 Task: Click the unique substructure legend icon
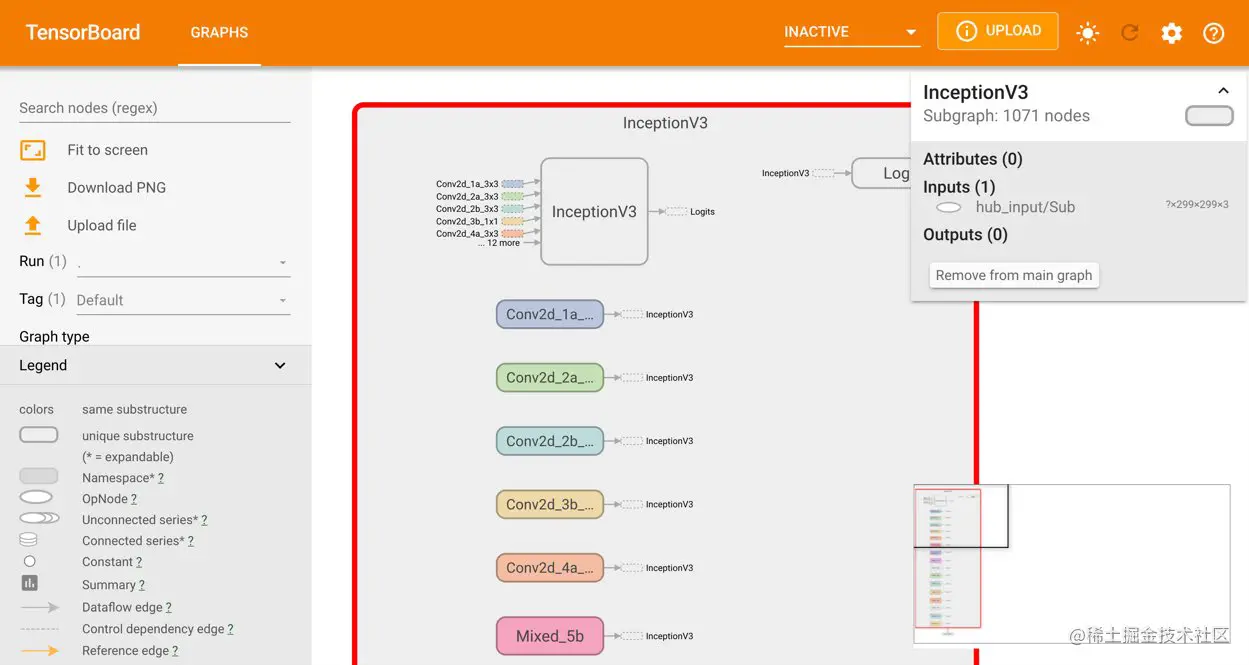pyautogui.click(x=39, y=435)
